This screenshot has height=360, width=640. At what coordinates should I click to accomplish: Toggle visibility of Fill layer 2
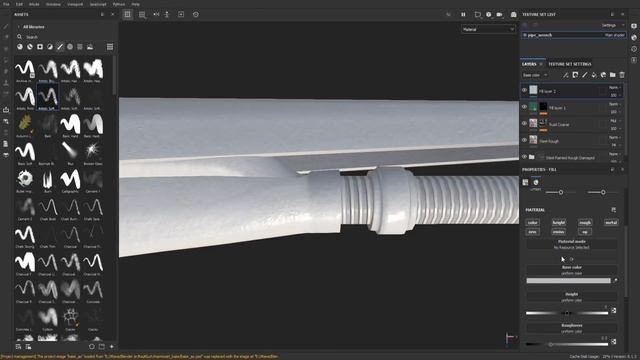pyautogui.click(x=524, y=90)
